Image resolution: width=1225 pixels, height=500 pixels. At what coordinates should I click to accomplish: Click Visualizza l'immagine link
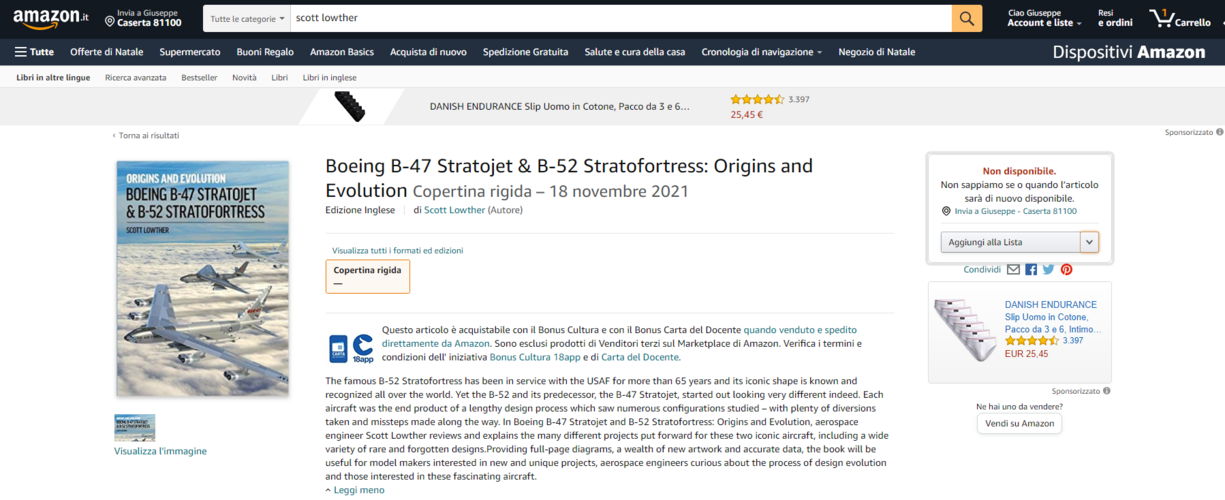[x=160, y=451]
